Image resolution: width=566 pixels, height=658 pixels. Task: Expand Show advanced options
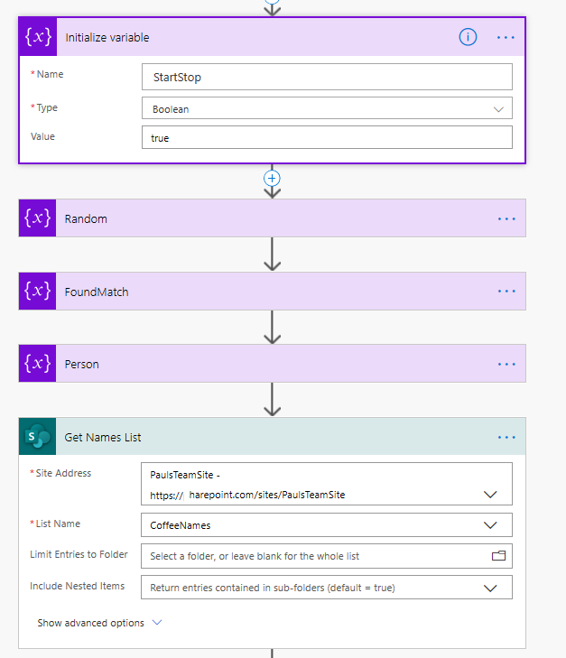pyautogui.click(x=99, y=623)
